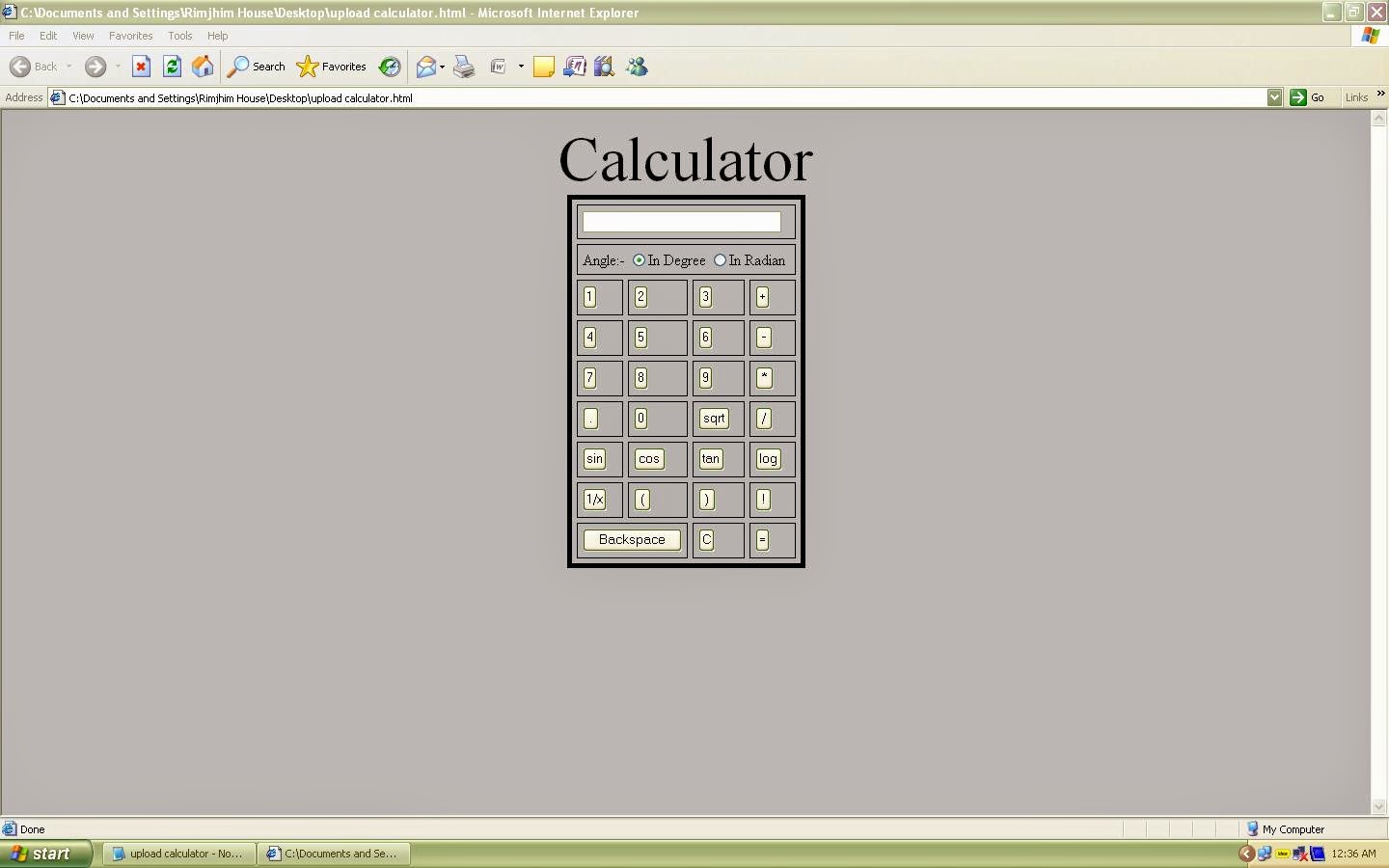Select the Home icon to go home
The image size is (1389, 868).
tap(203, 67)
